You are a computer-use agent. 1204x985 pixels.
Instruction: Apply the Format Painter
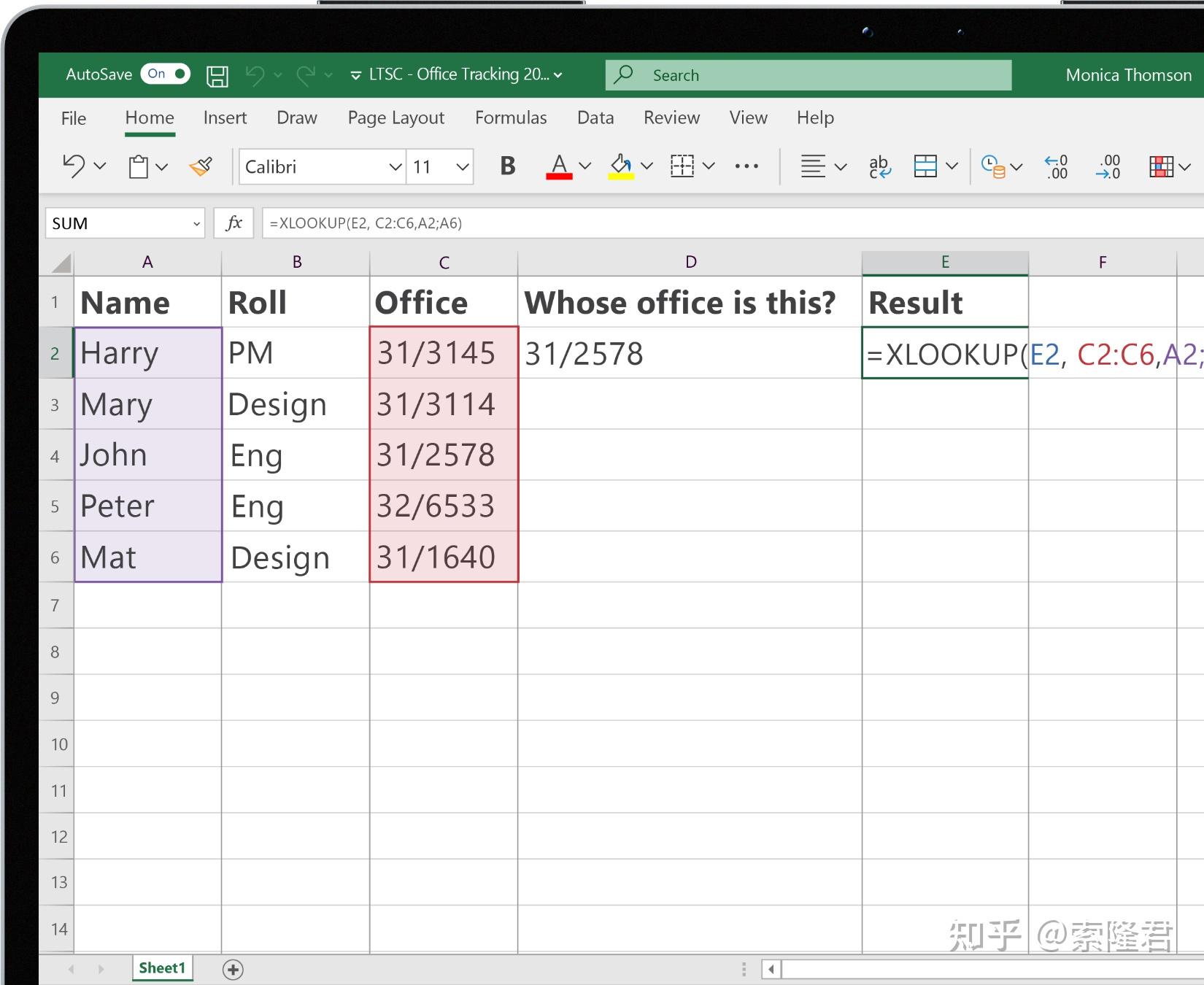click(201, 166)
